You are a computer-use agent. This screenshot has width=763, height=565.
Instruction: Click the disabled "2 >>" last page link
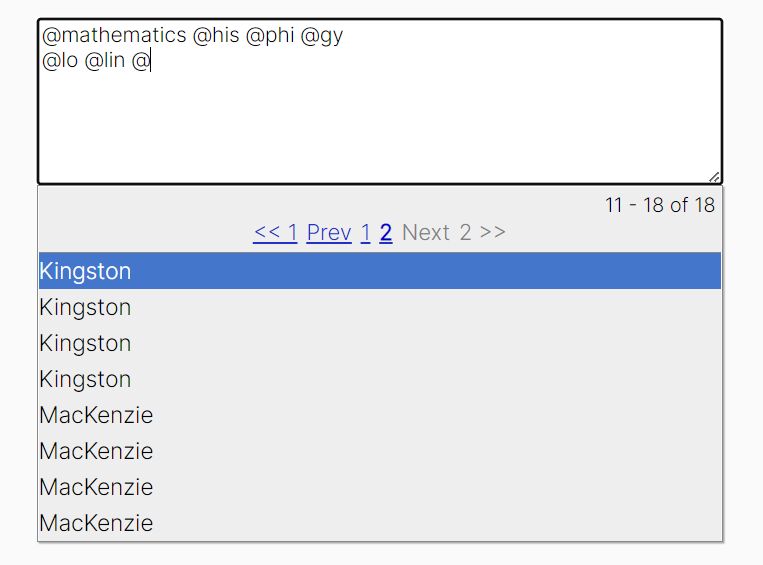[482, 233]
